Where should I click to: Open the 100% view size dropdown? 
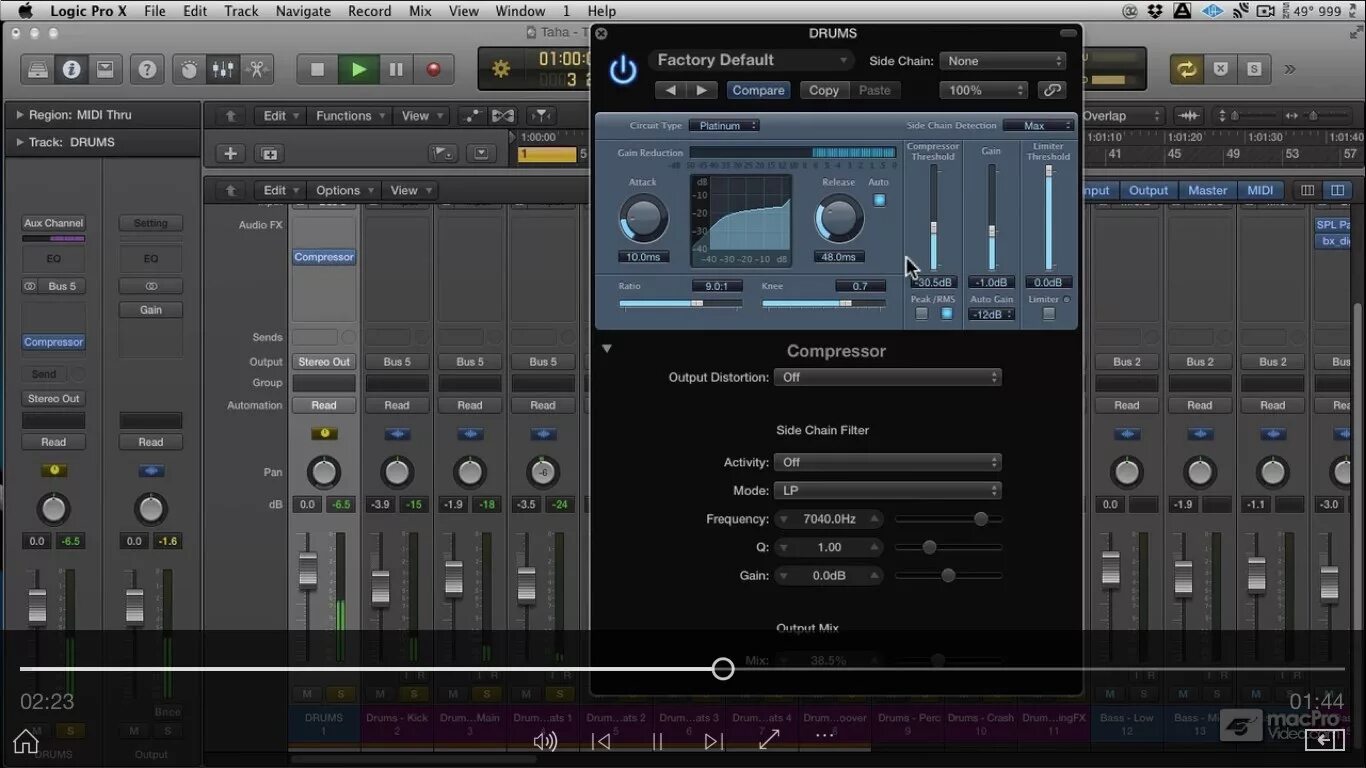point(983,90)
